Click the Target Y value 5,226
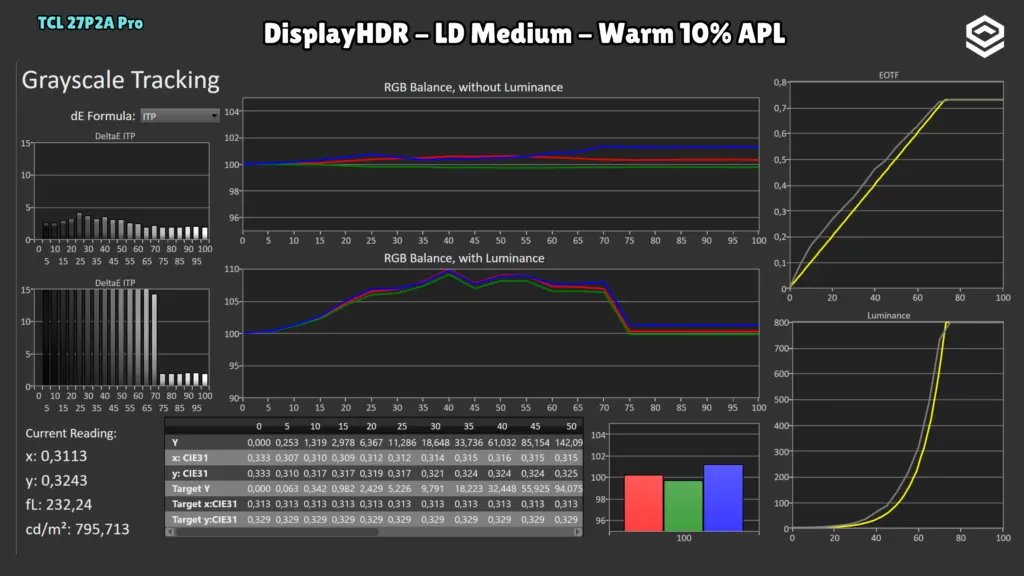This screenshot has height=576, width=1024. tap(399, 488)
